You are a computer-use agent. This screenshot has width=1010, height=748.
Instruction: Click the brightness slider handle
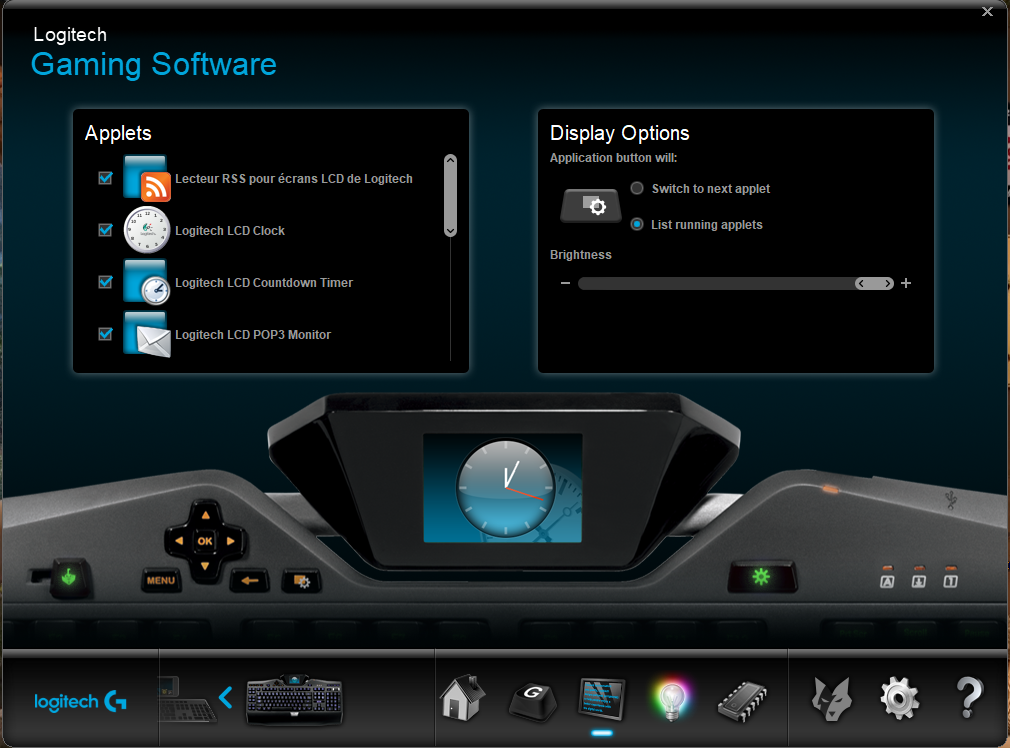click(874, 283)
